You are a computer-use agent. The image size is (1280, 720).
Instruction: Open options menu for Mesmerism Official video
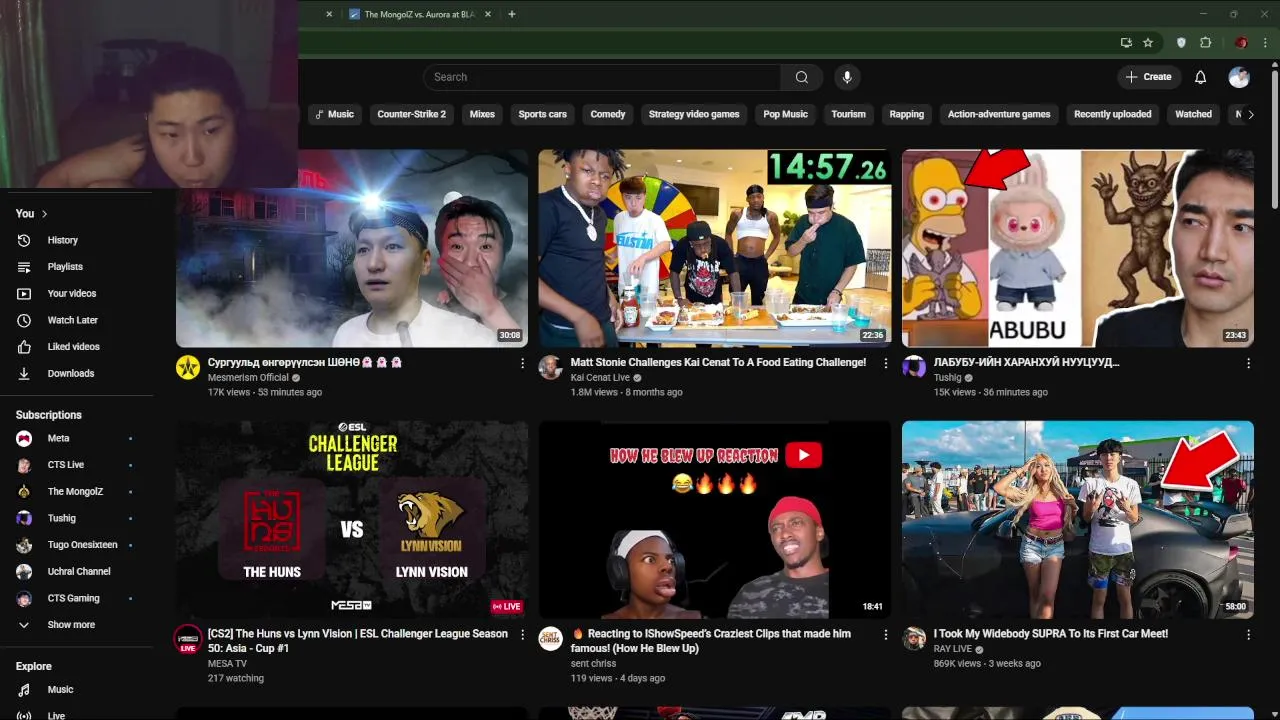tap(522, 364)
